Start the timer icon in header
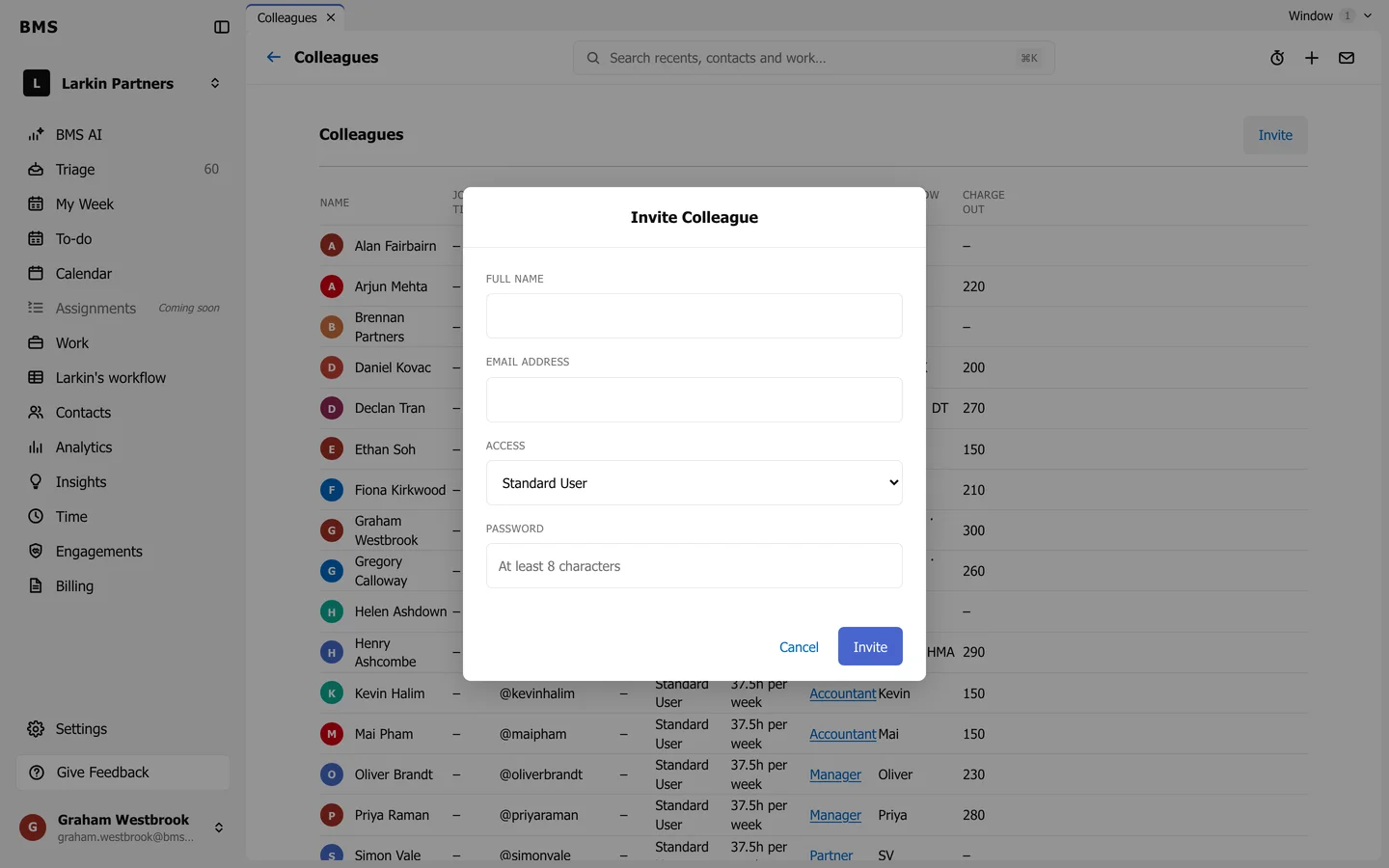Image resolution: width=1389 pixels, height=868 pixels. pos(1277,58)
